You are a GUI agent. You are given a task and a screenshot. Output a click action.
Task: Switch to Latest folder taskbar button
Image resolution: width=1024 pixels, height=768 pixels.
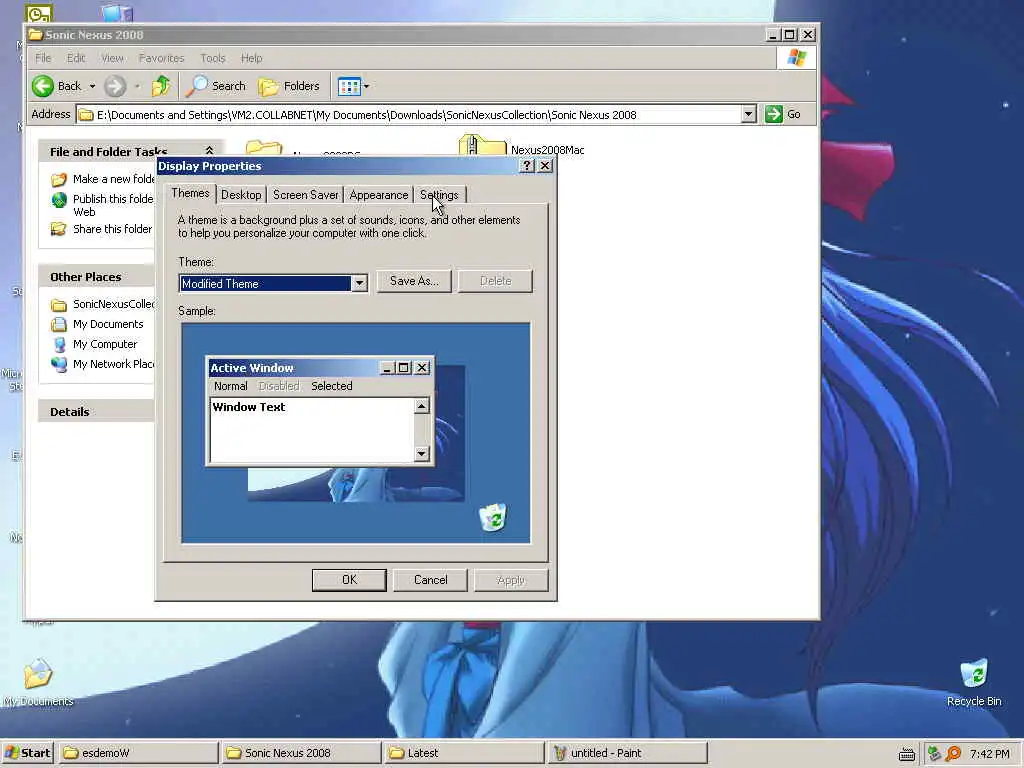point(464,753)
